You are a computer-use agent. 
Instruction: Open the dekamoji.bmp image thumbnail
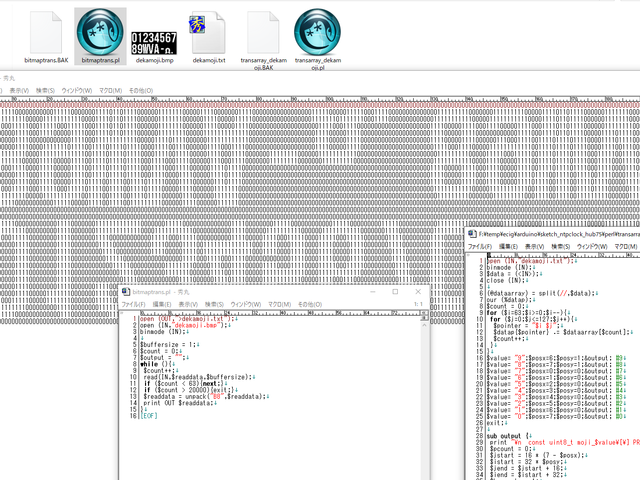pos(154,40)
